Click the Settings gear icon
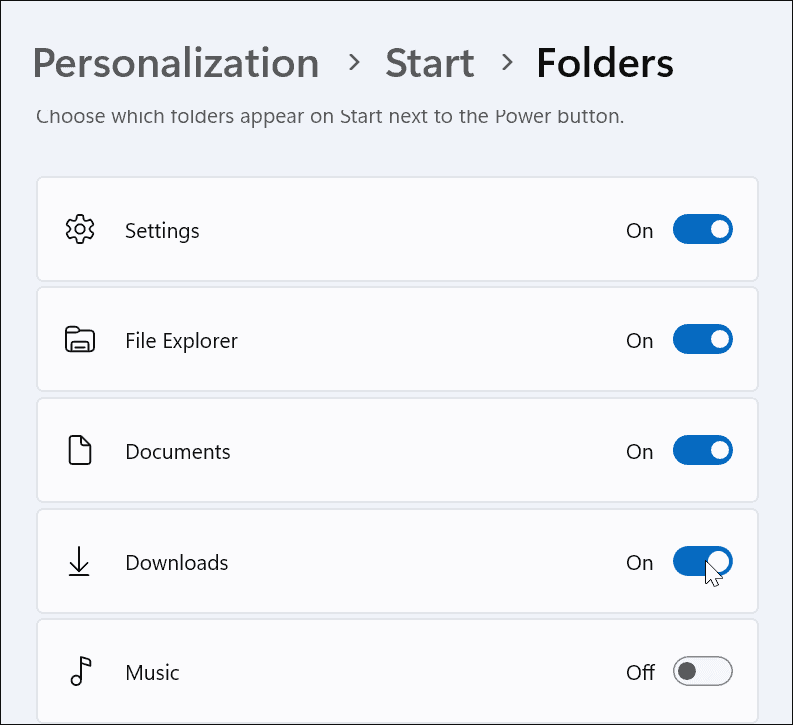 coord(79,230)
